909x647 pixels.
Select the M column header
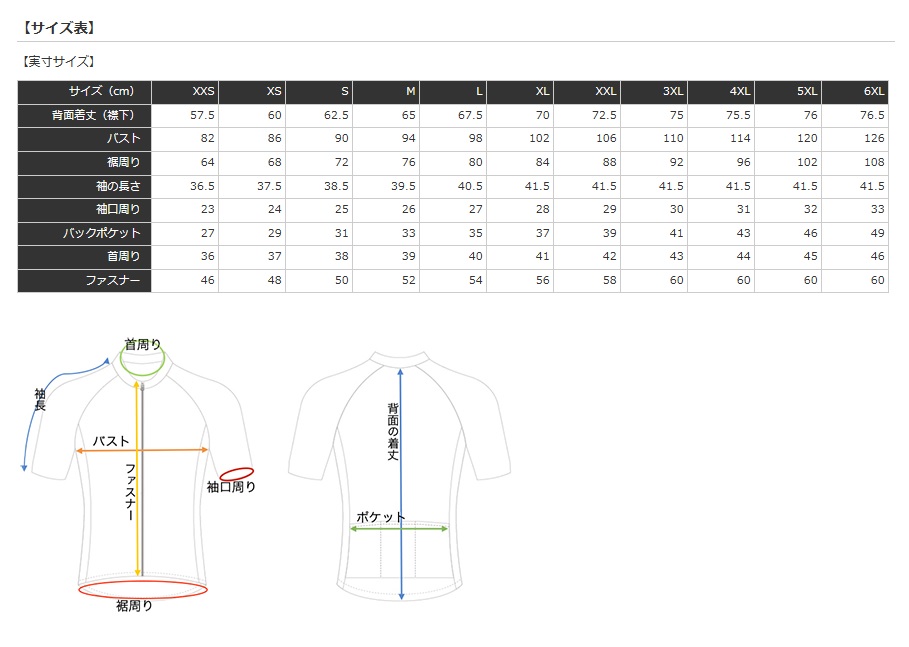386,92
